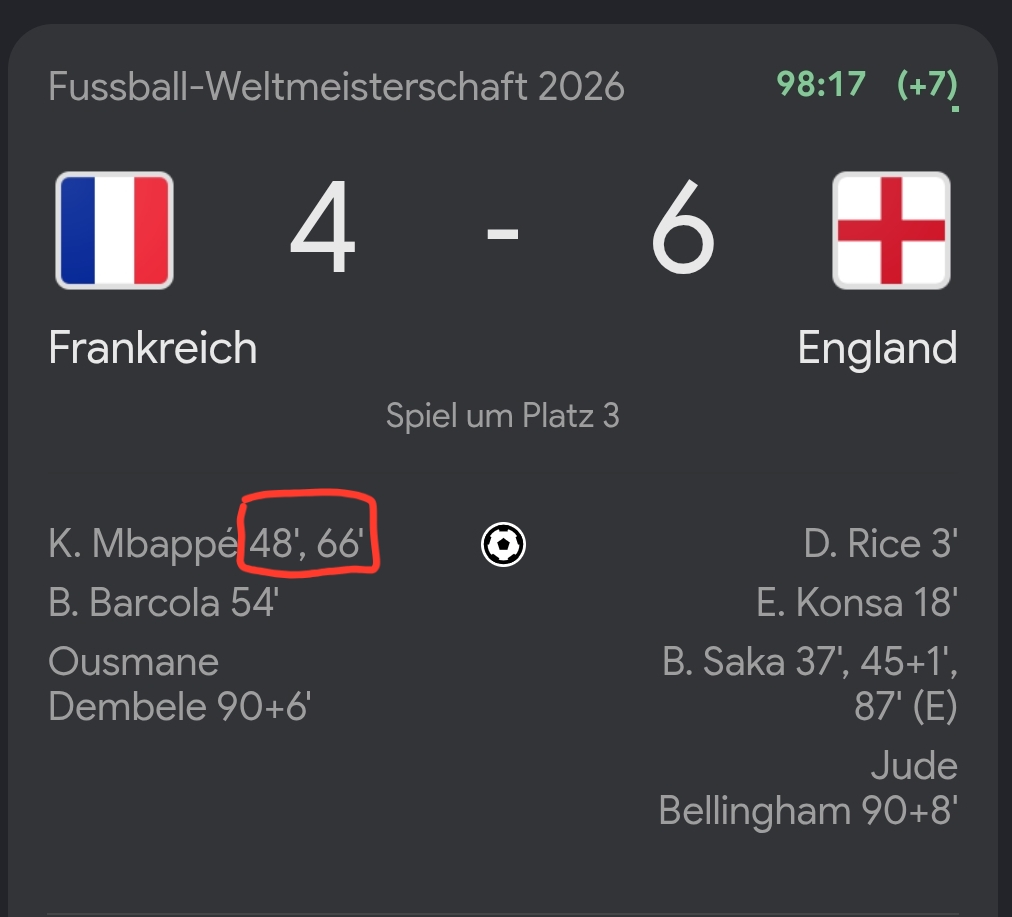Select France score number 4

coord(323,227)
